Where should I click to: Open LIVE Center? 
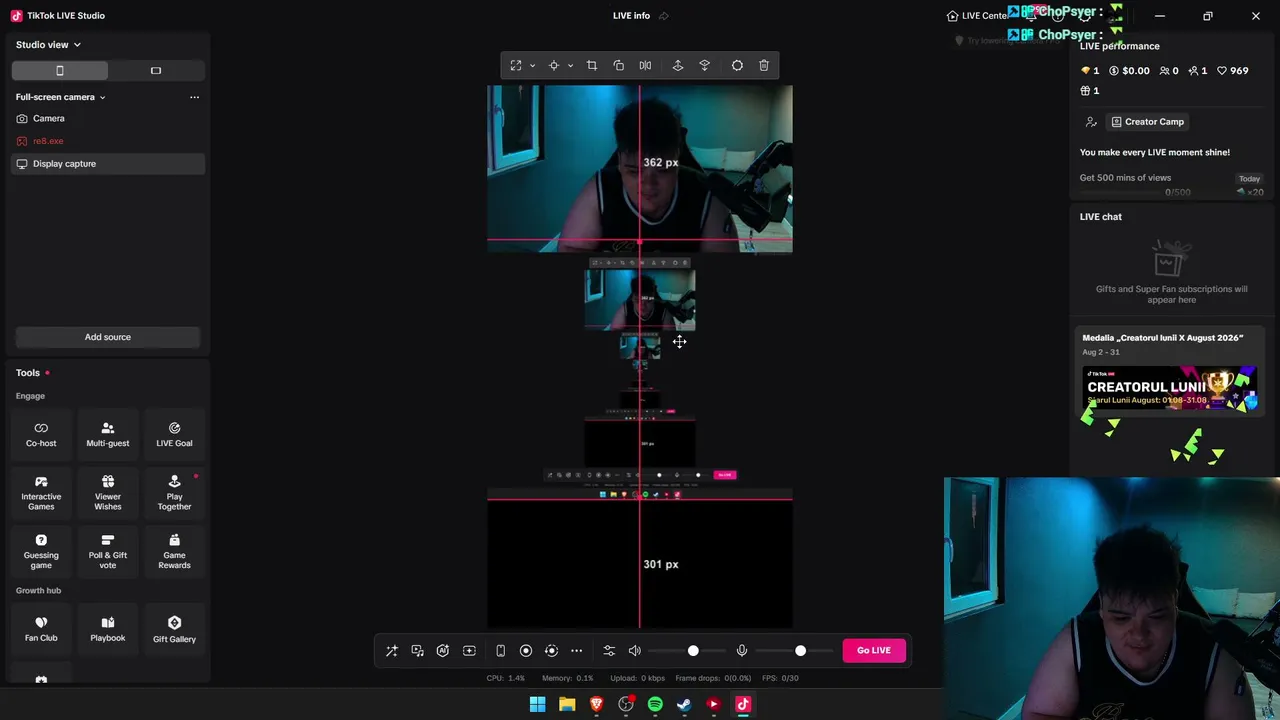(978, 16)
